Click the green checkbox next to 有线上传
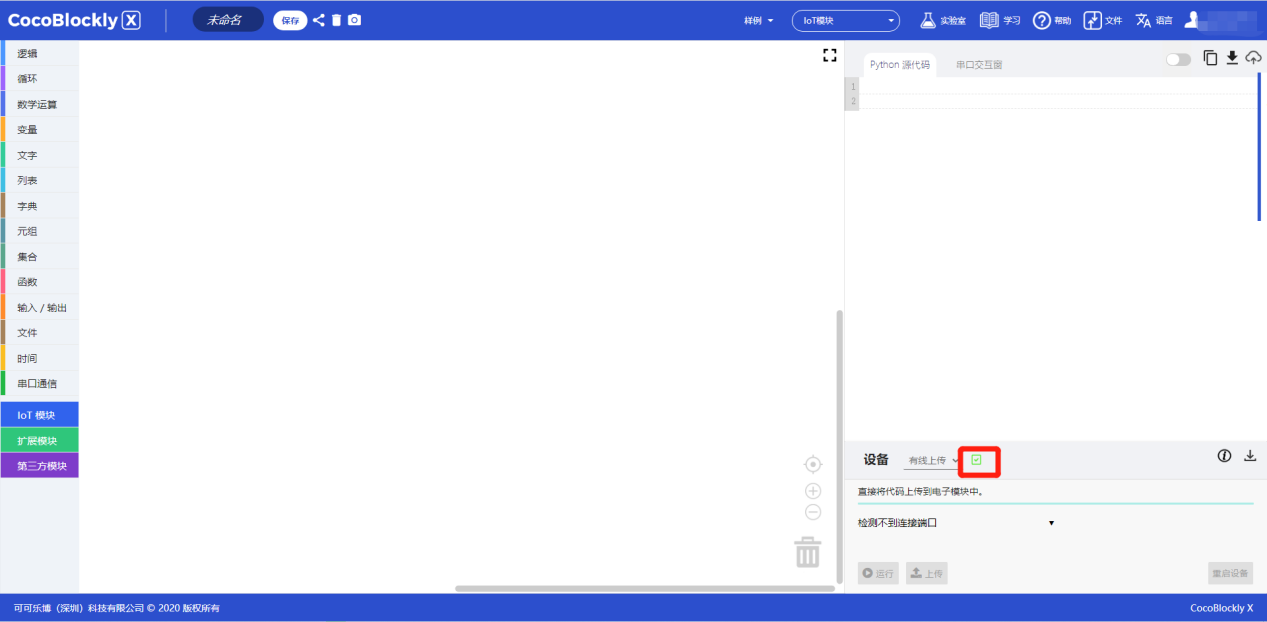The height and width of the screenshot is (622, 1267). [977, 460]
